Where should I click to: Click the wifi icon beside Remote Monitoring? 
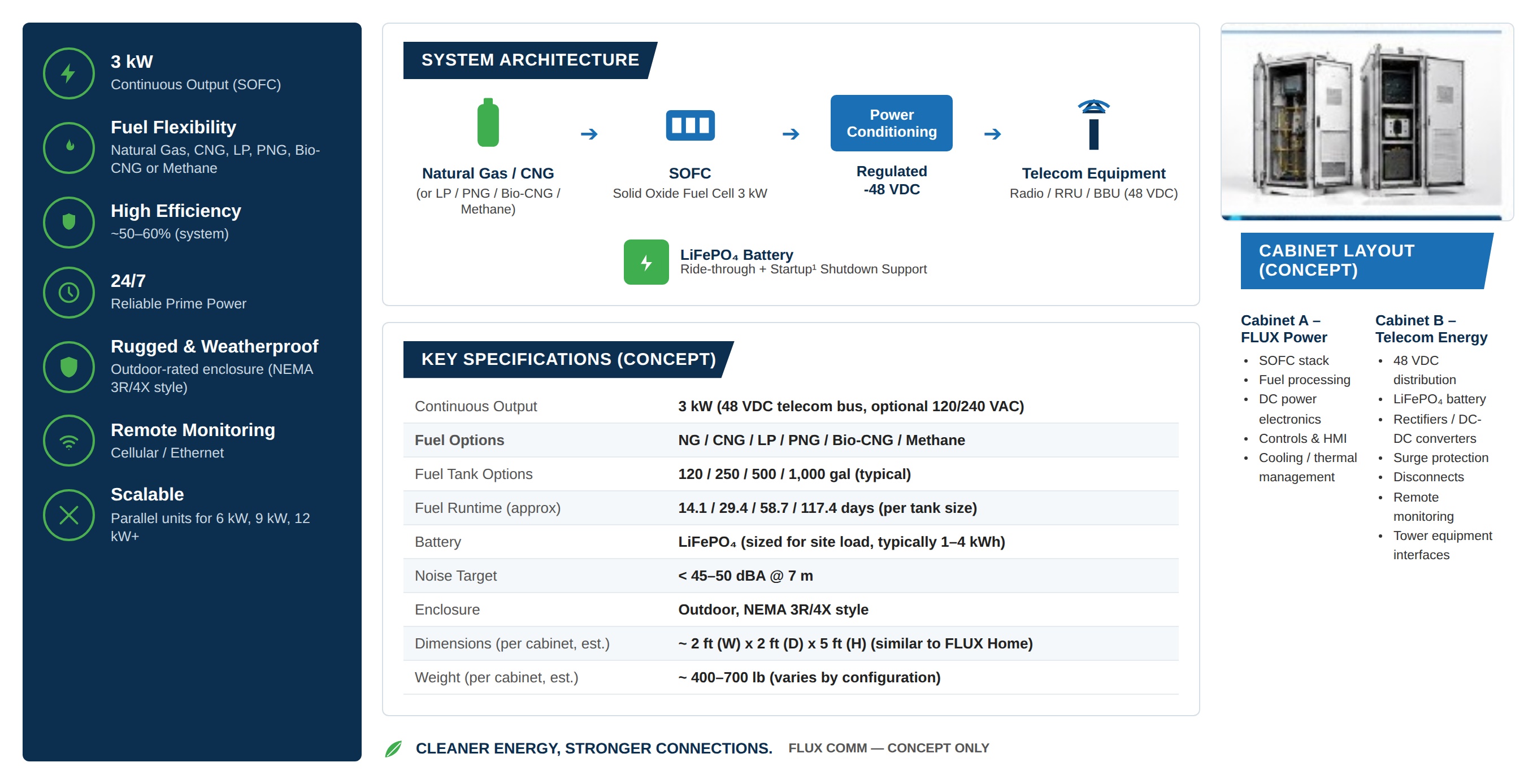[68, 441]
